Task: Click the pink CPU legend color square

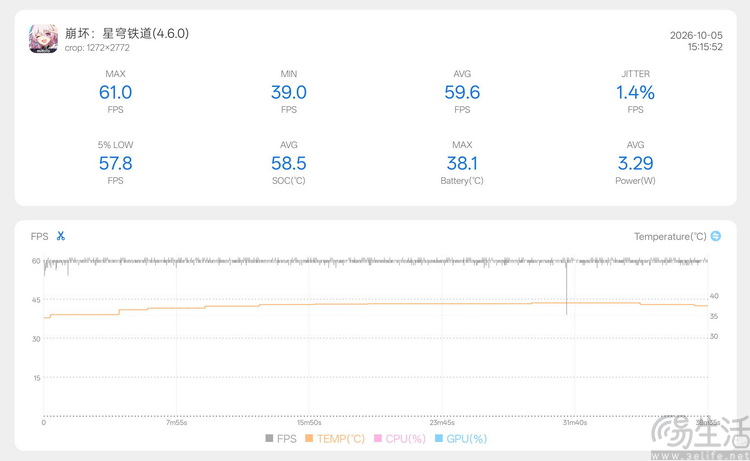Action: pos(378,438)
